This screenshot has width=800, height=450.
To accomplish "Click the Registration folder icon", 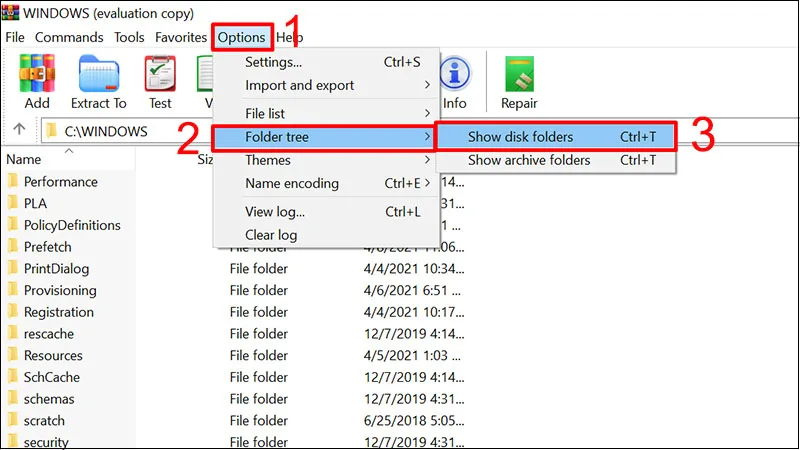I will 13,311.
